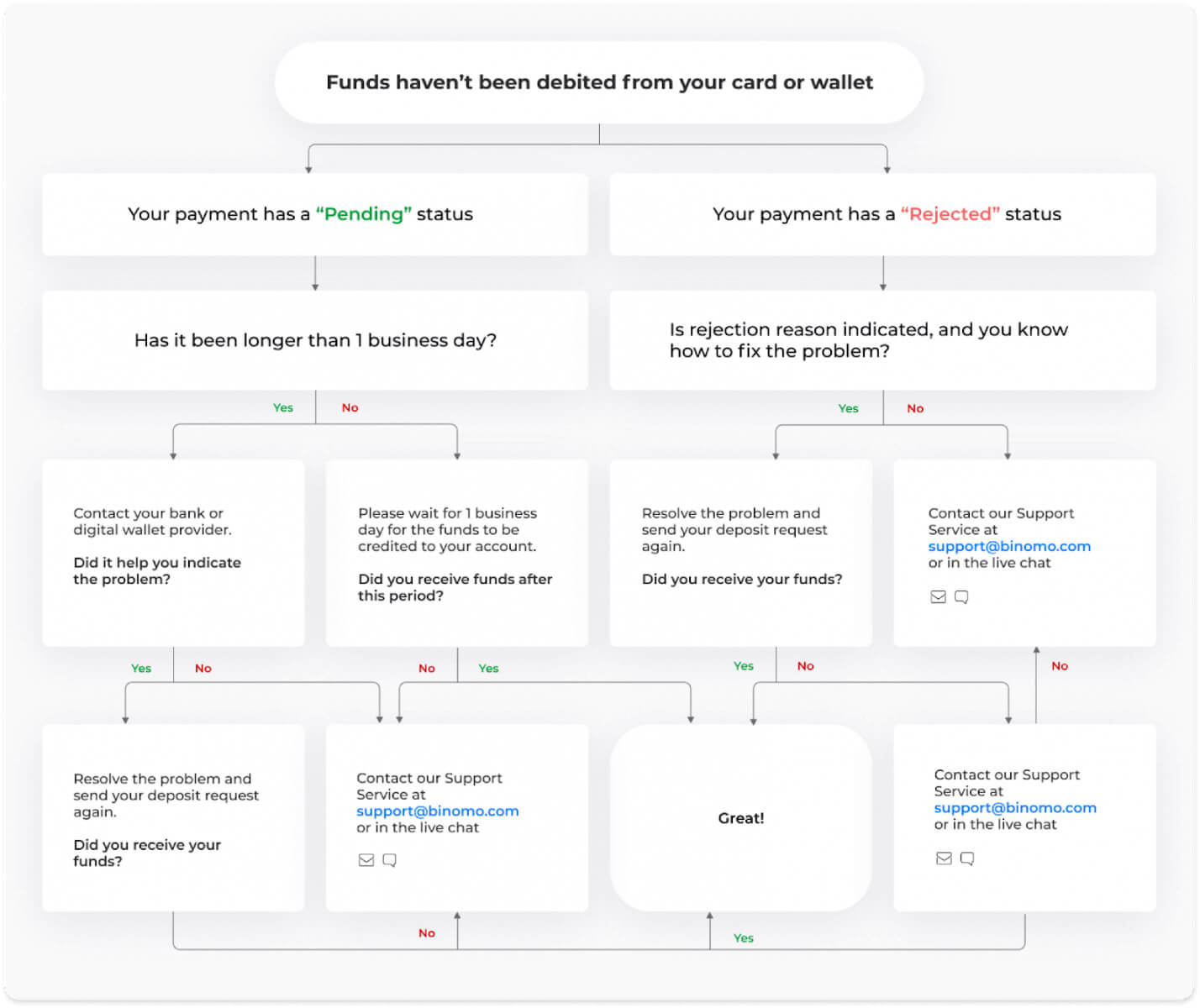
Task: Click the chat bubble icon in the bottom-middle support box
Action: [x=389, y=860]
